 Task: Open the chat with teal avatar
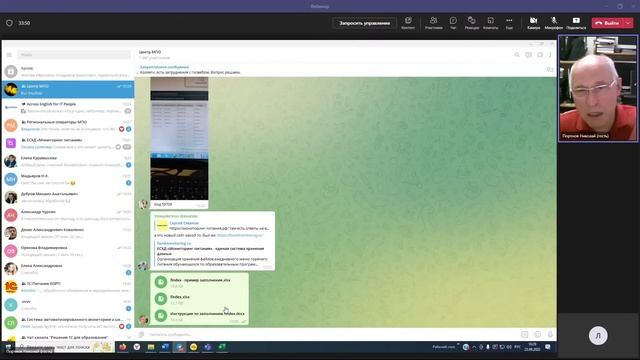tap(68, 305)
